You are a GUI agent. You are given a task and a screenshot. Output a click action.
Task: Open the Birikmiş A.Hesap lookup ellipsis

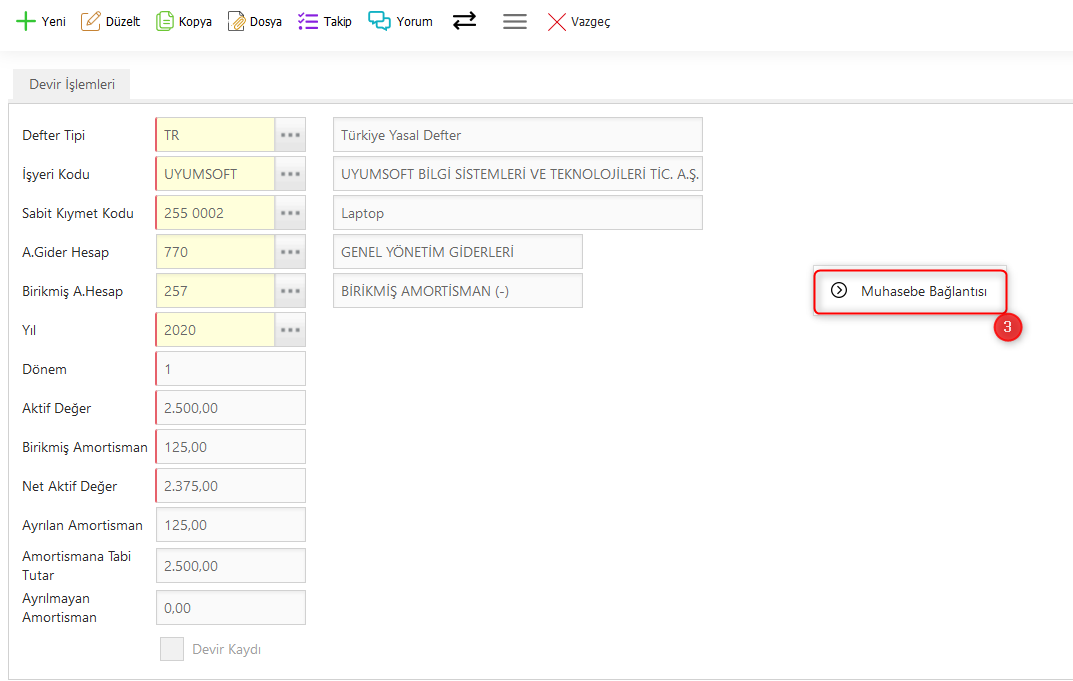tap(291, 291)
